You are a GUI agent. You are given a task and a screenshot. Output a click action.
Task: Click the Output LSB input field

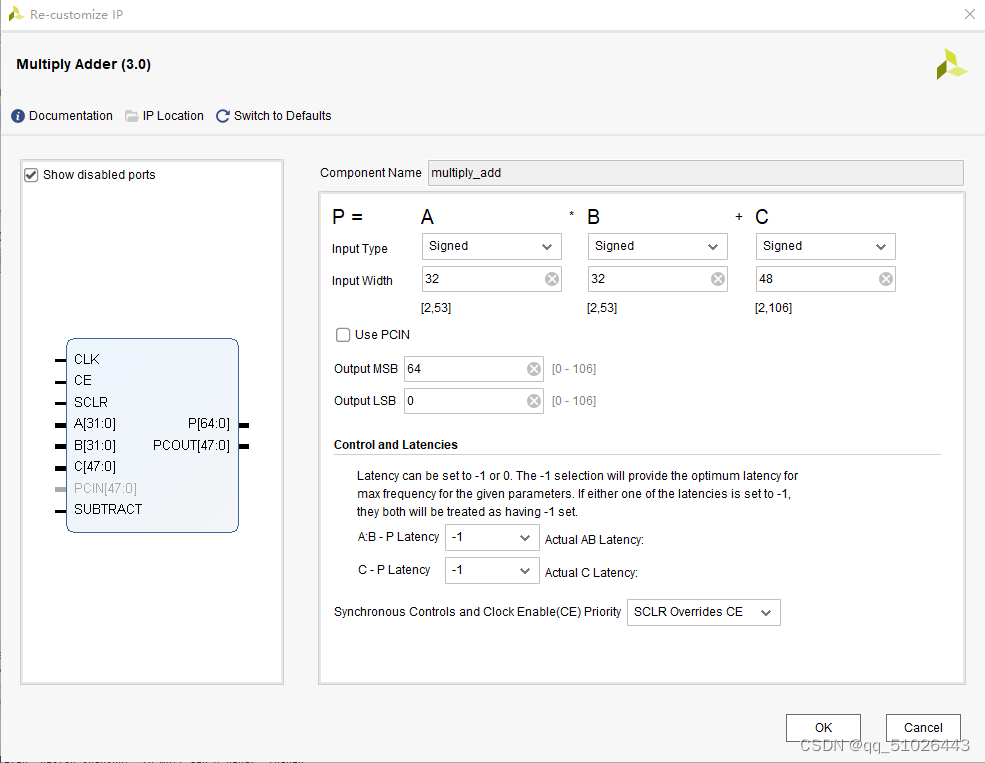coord(474,401)
